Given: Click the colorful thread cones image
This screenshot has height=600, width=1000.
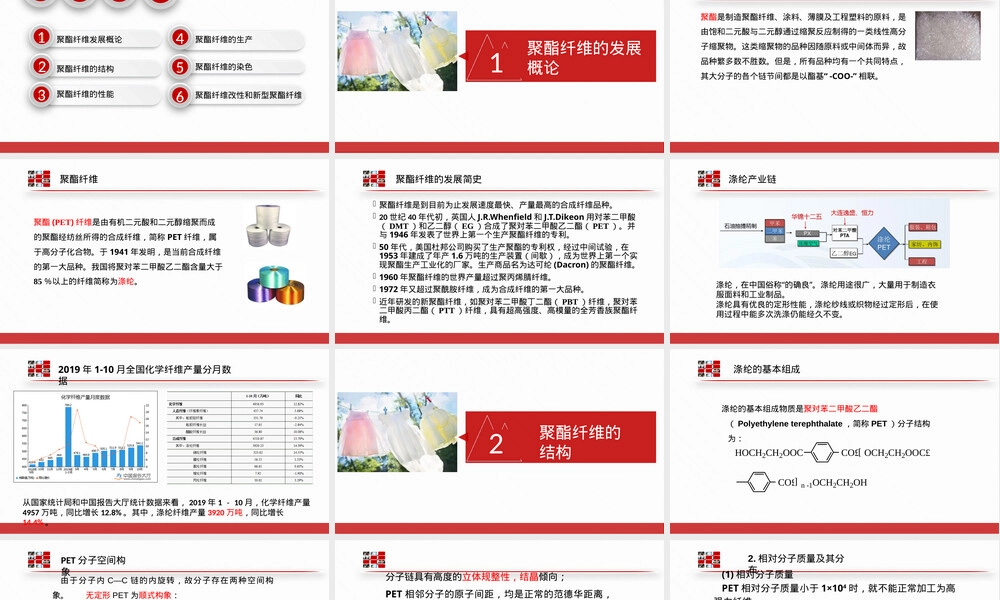Looking at the screenshot, I should (x=276, y=284).
